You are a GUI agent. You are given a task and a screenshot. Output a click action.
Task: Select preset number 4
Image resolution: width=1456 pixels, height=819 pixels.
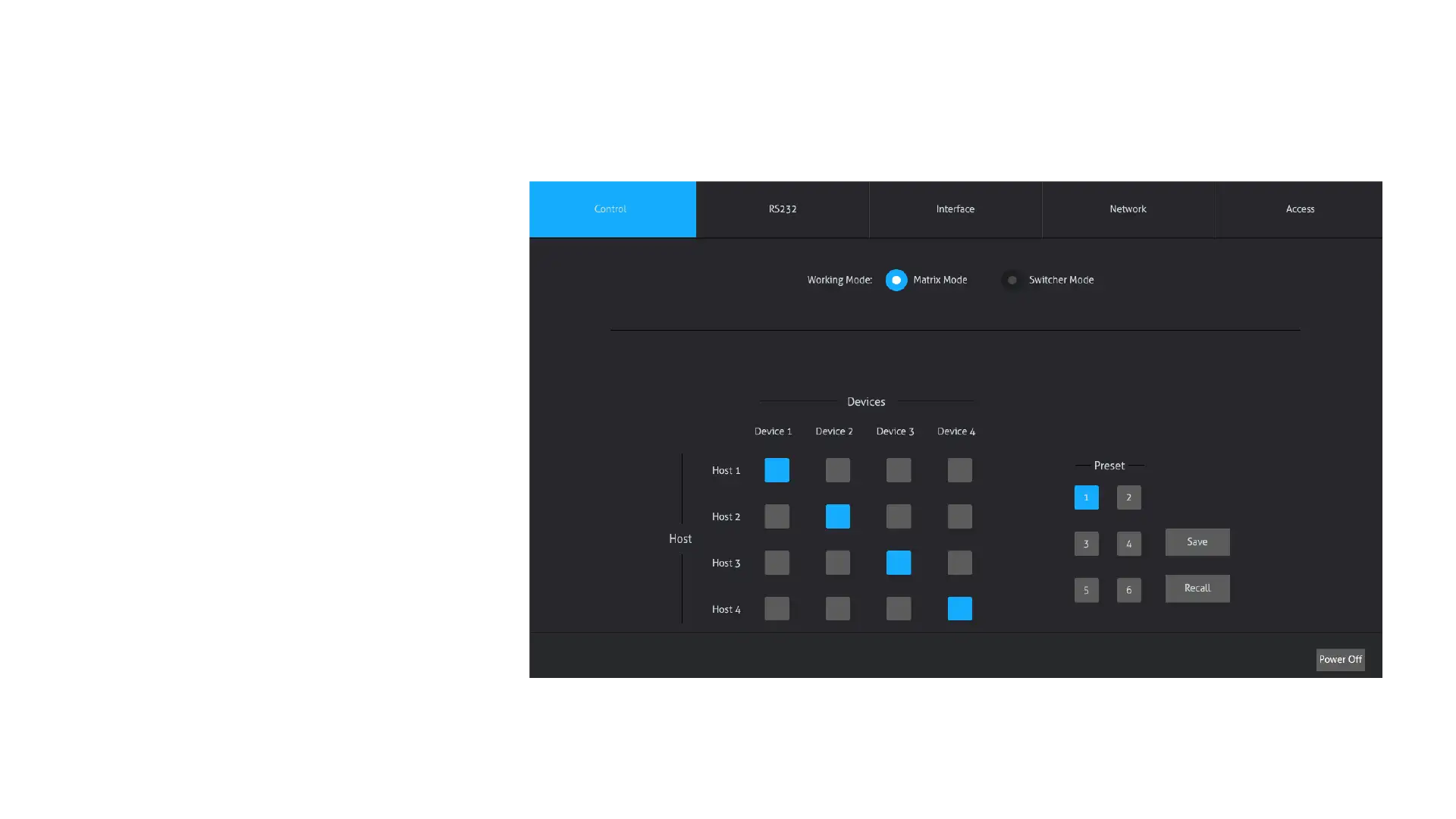click(1128, 544)
